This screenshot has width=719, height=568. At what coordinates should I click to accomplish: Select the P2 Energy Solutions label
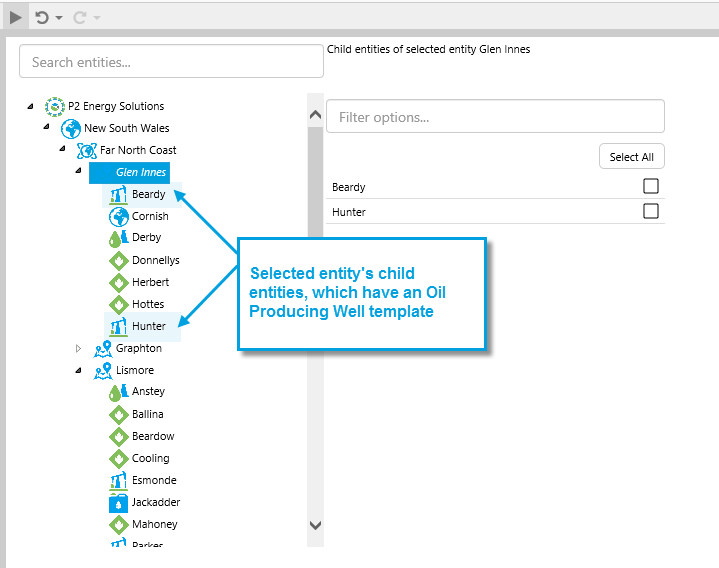116,106
